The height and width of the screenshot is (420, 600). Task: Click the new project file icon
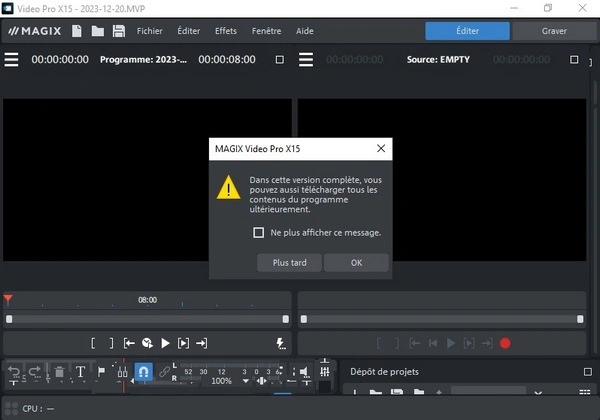77,31
